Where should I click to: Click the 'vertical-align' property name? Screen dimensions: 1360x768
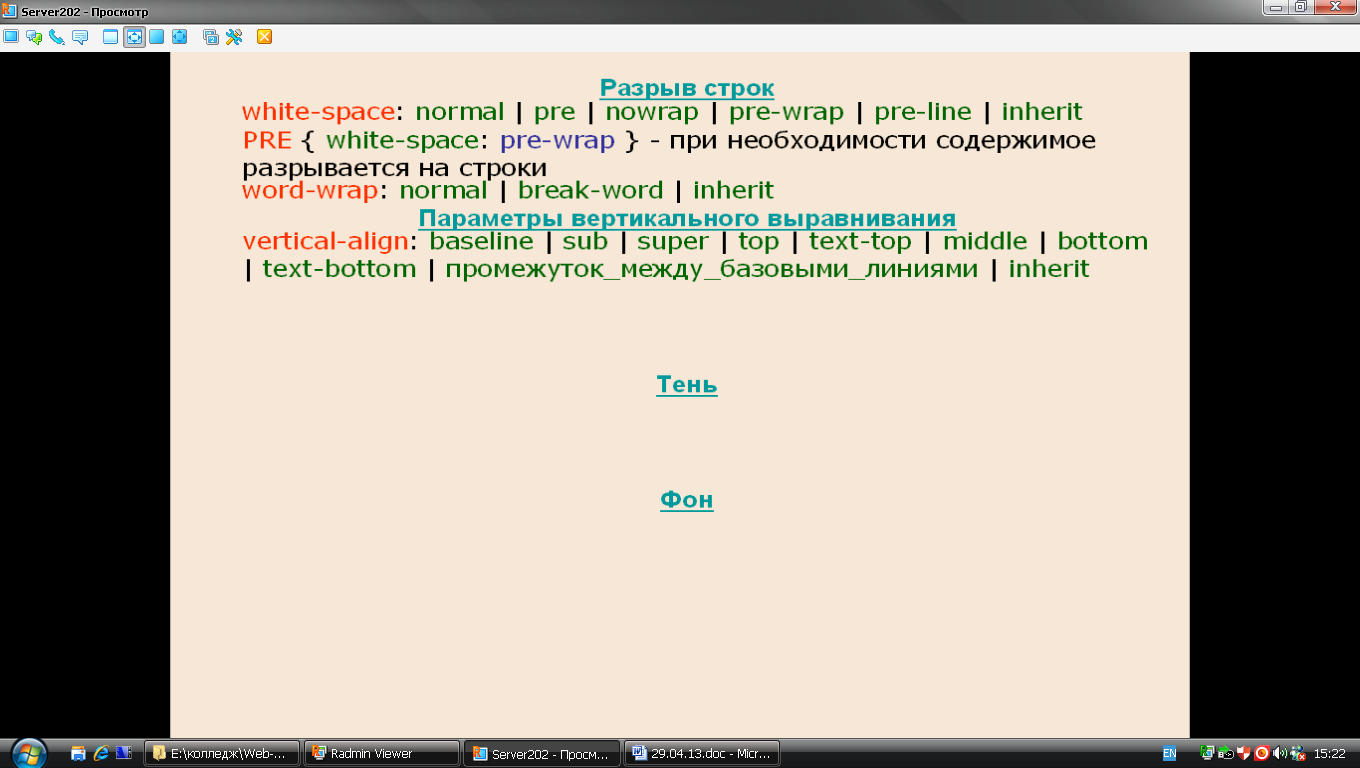point(326,241)
